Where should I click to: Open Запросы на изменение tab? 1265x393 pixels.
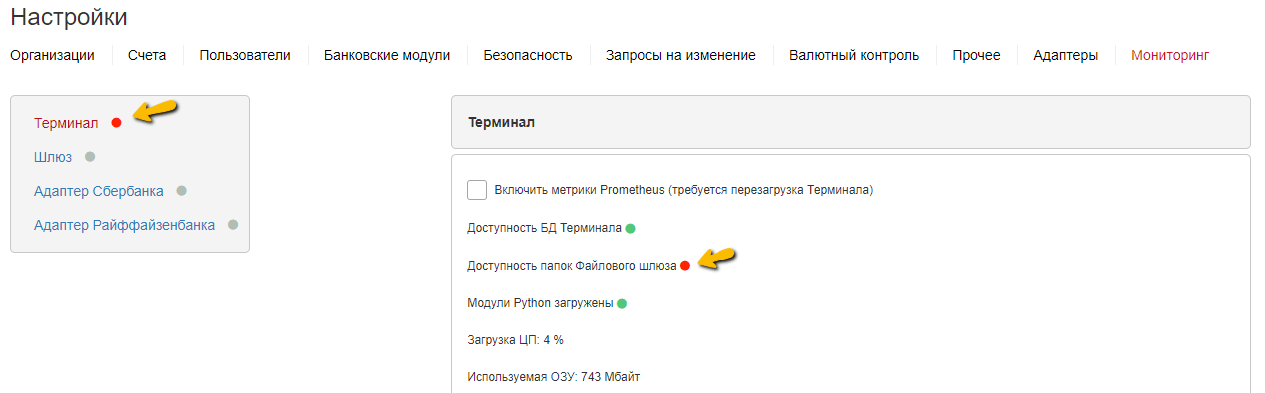[681, 55]
